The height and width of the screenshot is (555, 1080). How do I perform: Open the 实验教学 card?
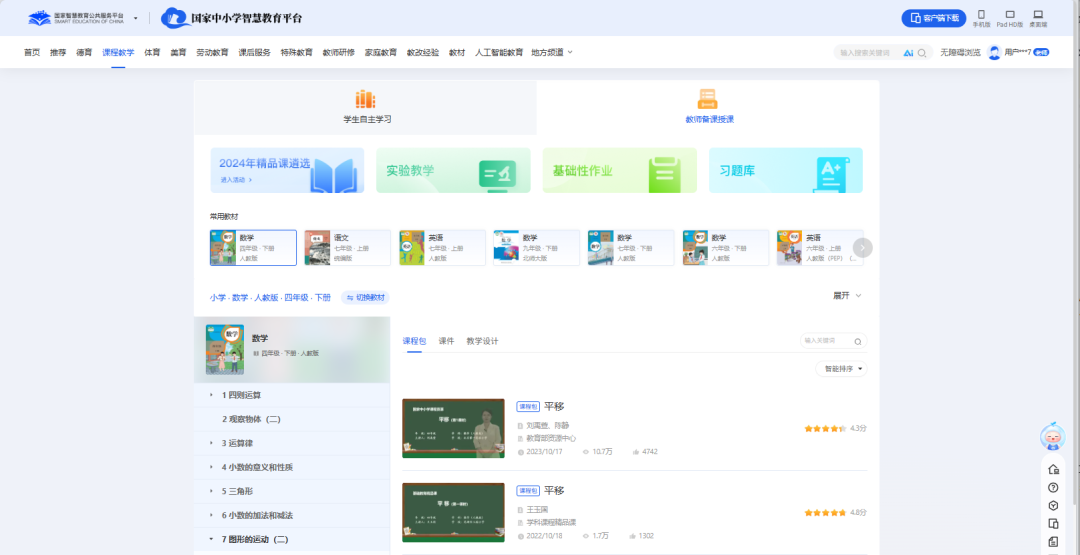pyautogui.click(x=453, y=170)
